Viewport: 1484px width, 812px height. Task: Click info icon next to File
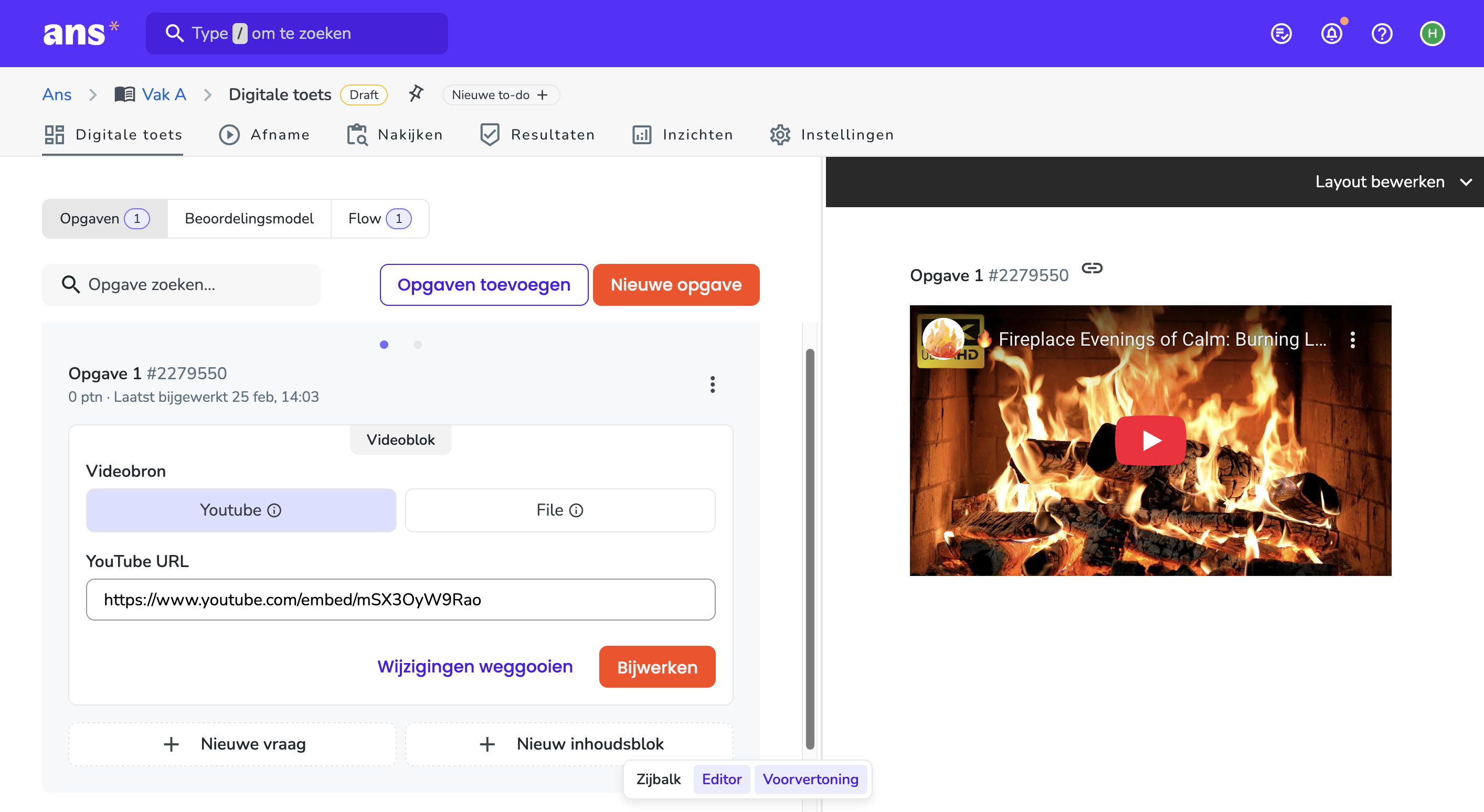point(576,510)
